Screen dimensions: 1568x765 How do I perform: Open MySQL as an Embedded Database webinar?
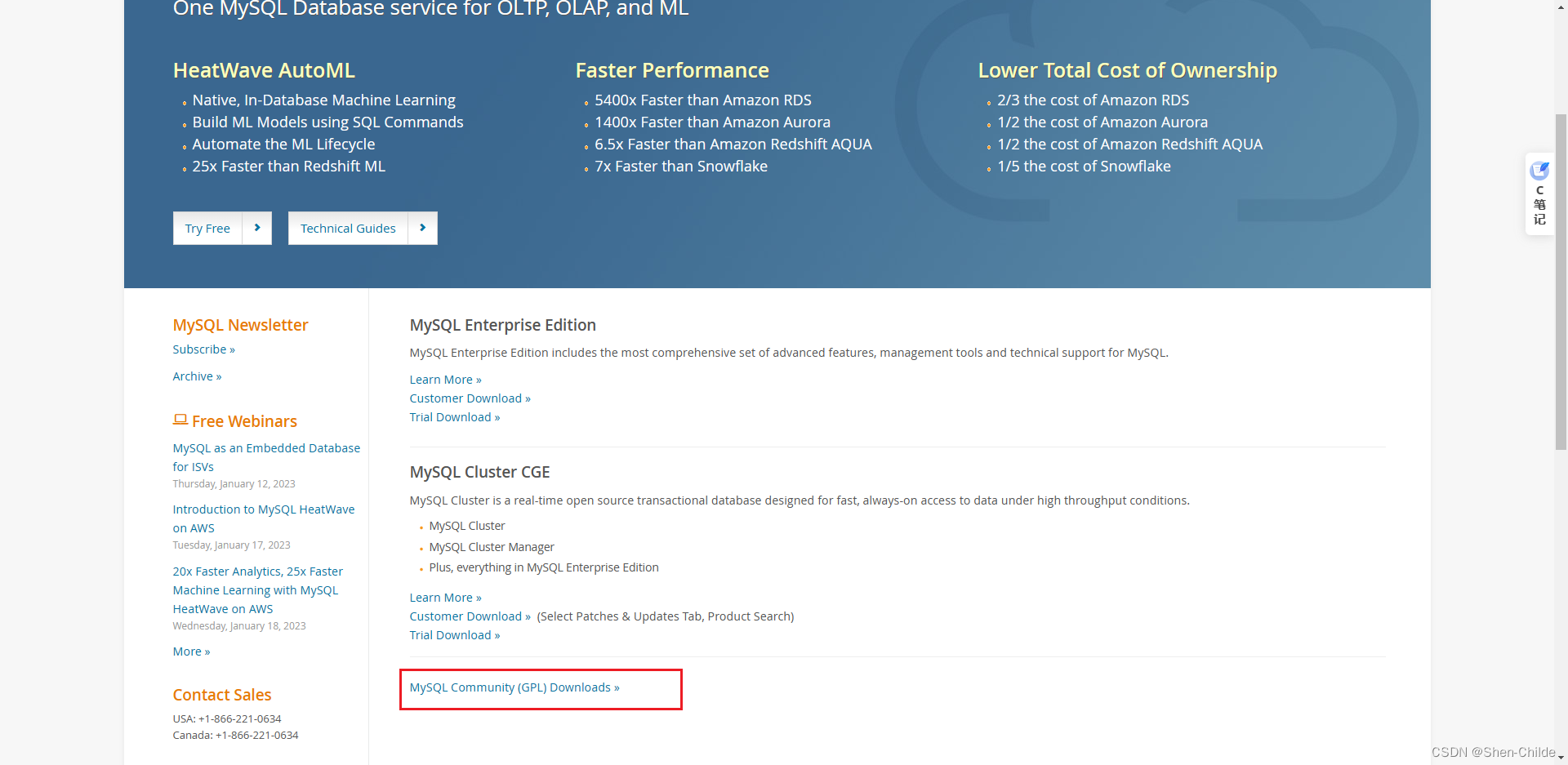[266, 457]
